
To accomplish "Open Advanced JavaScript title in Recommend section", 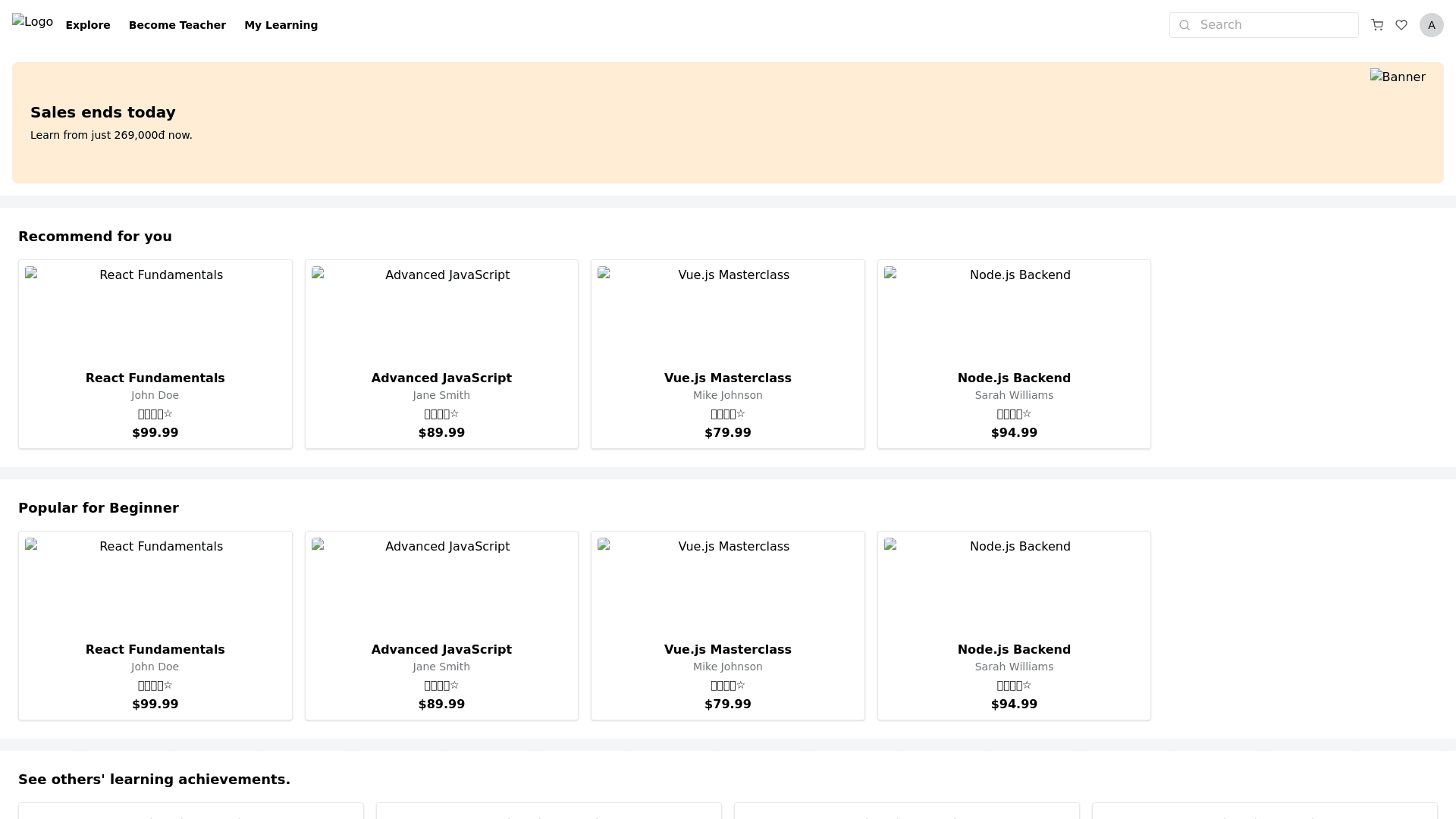I will coord(441,378).
